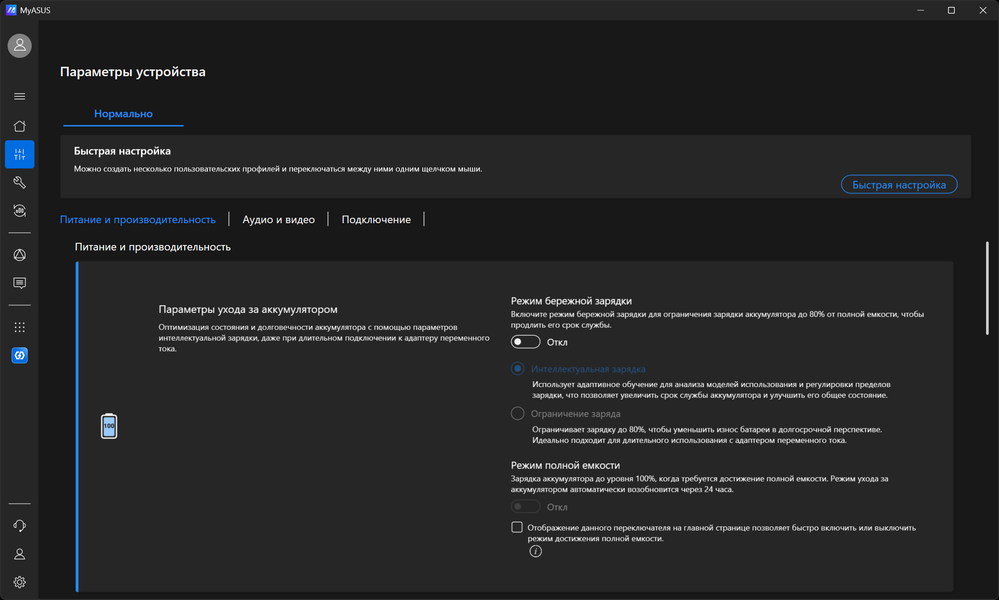Open the triangle-in-circle sidebar icon
The image size is (999, 600).
click(20, 255)
